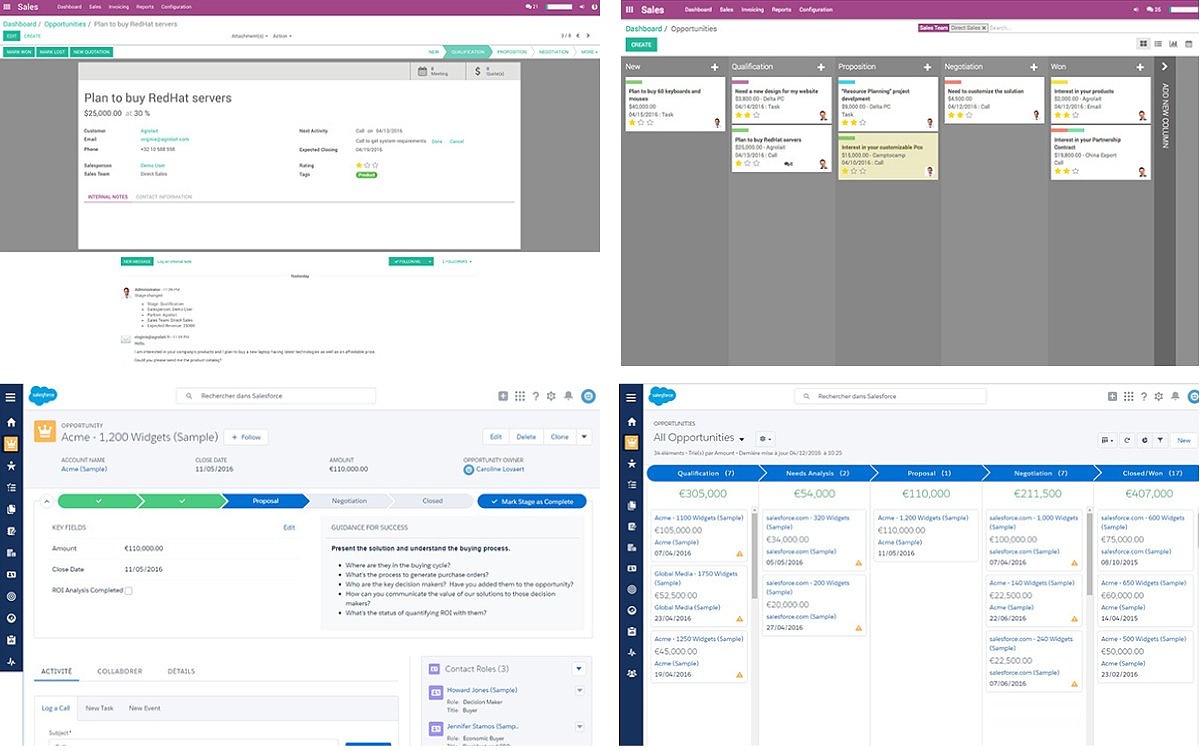Click the Done link for the next activity
Viewport: 1200px width, 751px height.
pos(436,141)
